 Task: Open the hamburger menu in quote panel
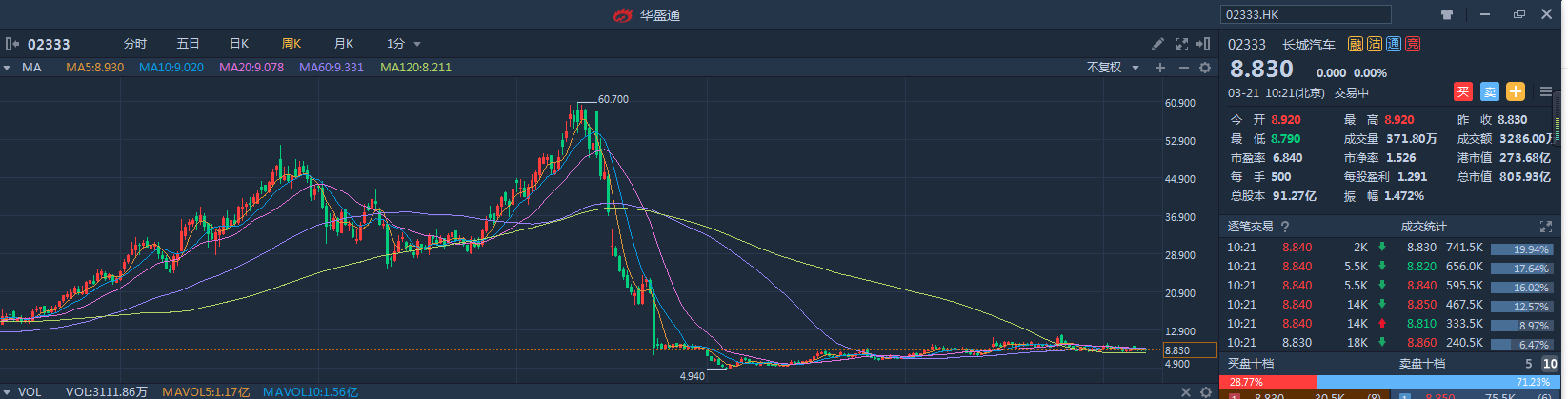(1546, 92)
